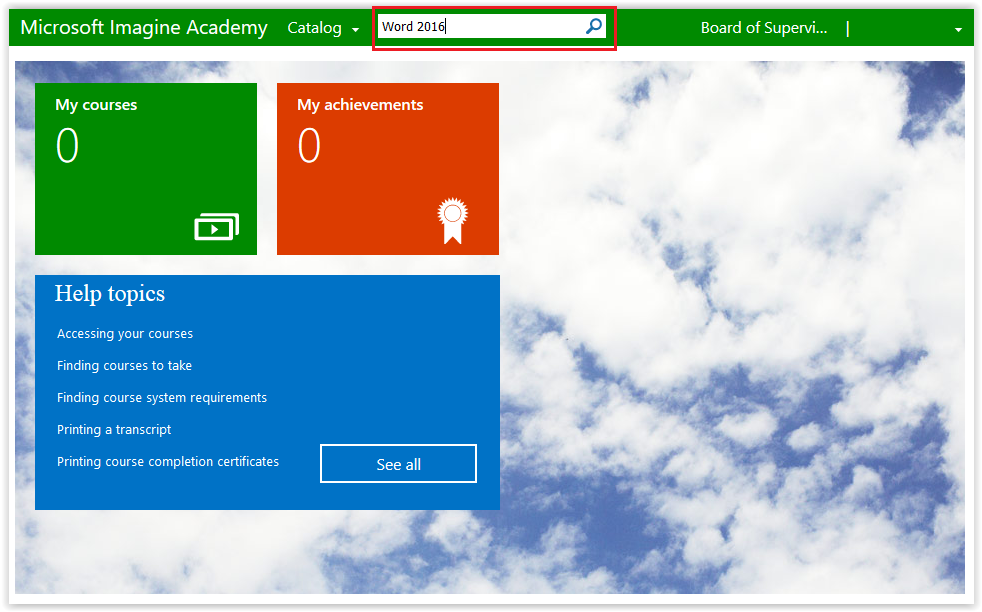Click the Board of Supervi... account name

pyautogui.click(x=763, y=28)
